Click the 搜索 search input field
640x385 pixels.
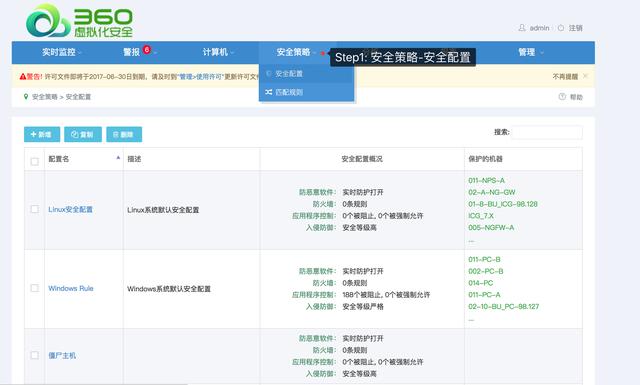coord(547,132)
